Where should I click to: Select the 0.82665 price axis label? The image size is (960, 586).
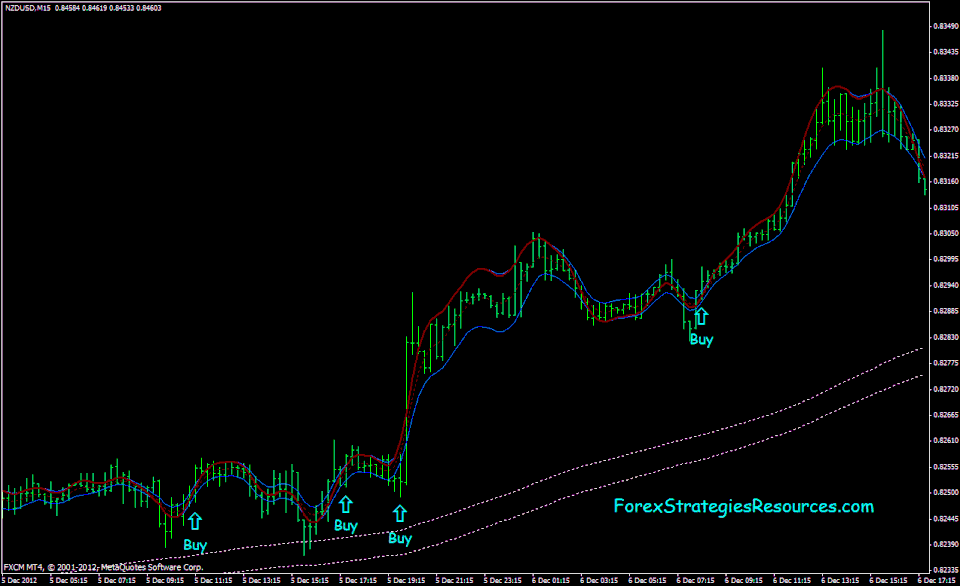point(946,415)
